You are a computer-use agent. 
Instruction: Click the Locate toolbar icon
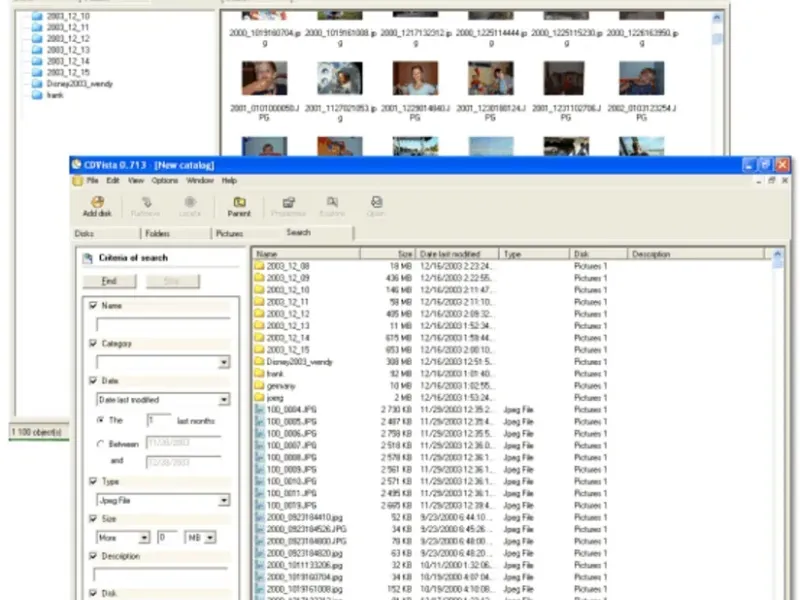coord(189,202)
